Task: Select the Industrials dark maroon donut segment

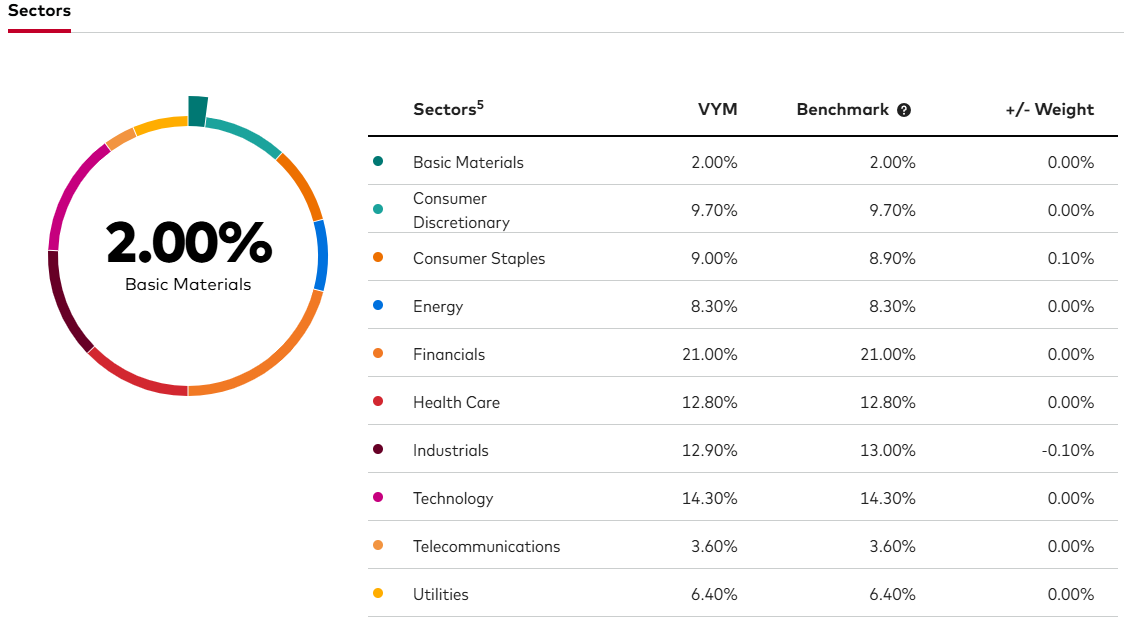Action: 65,305
